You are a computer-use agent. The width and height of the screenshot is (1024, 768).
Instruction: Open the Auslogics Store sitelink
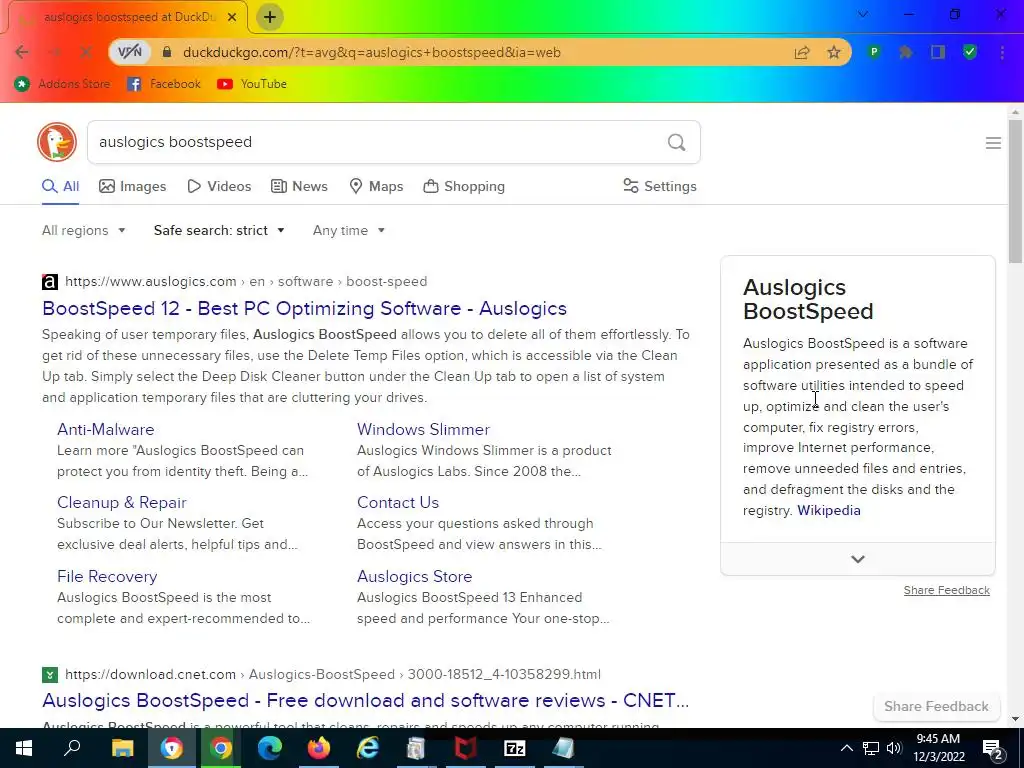point(415,576)
